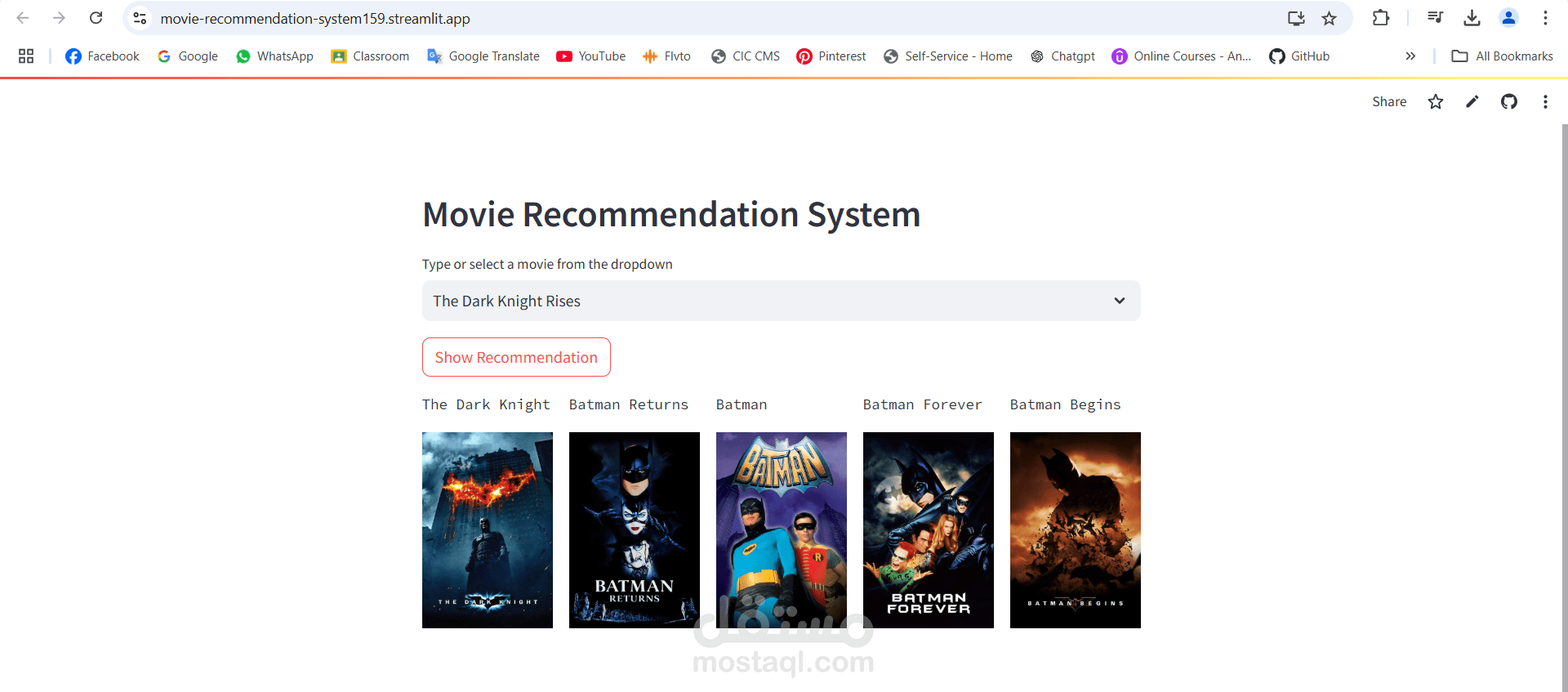1568x692 pixels.
Task: Open the Facebook bookmark
Action: pyautogui.click(x=103, y=56)
